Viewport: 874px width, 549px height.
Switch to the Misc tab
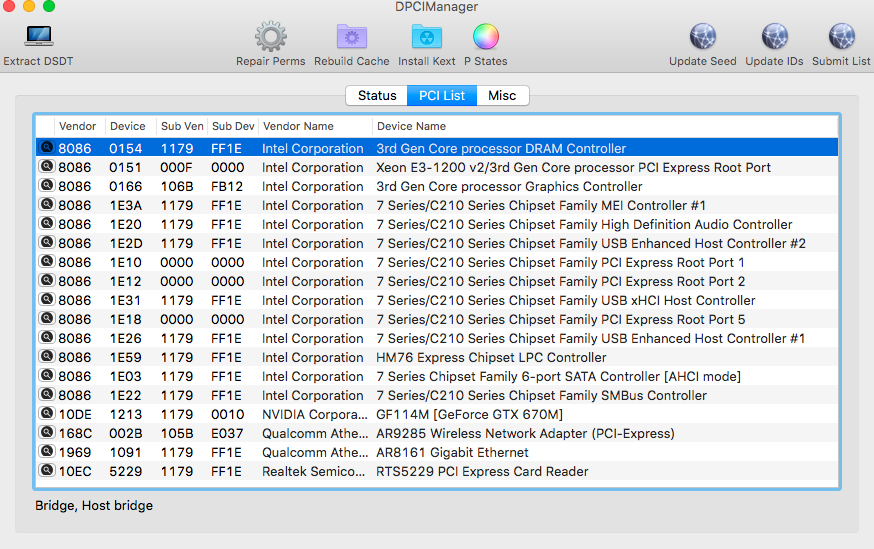coord(502,96)
